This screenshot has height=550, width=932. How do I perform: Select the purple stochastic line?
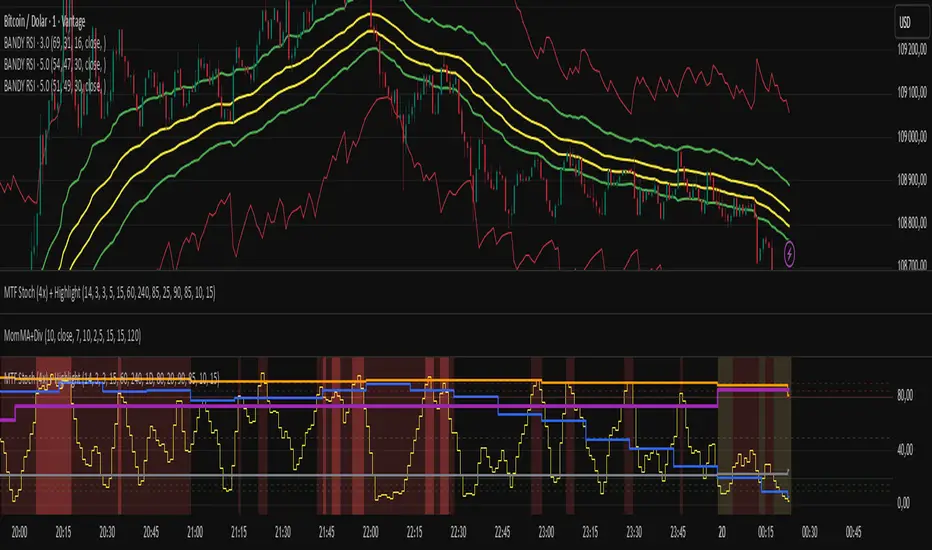300,406
